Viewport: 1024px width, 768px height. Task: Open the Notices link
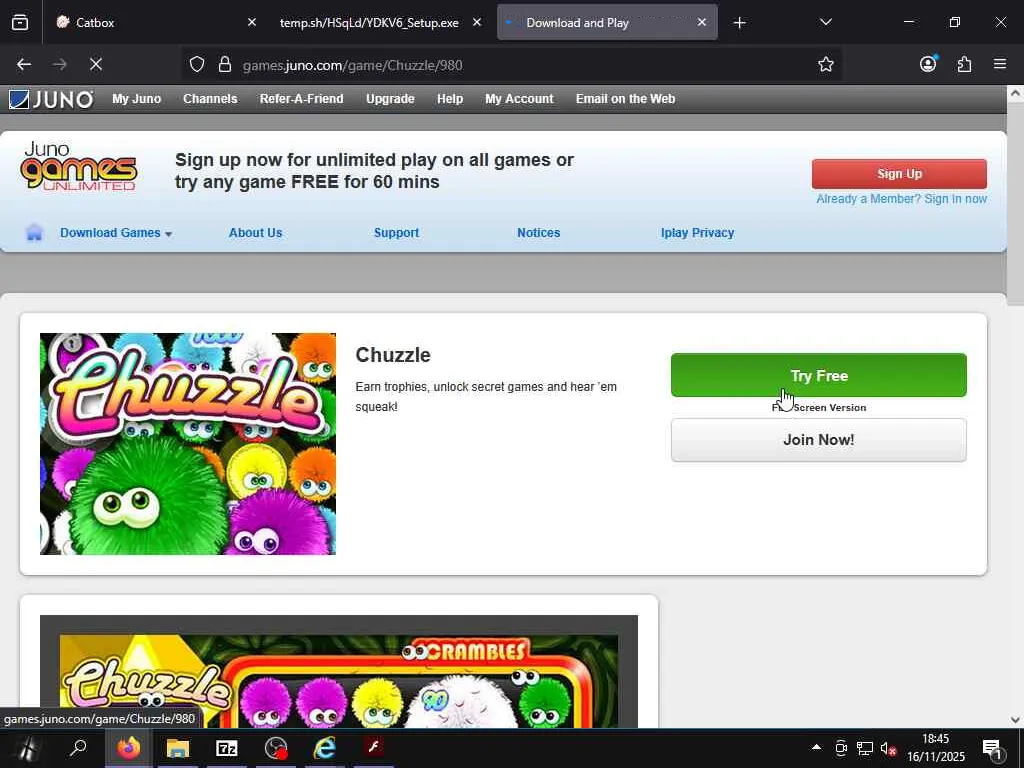538,232
